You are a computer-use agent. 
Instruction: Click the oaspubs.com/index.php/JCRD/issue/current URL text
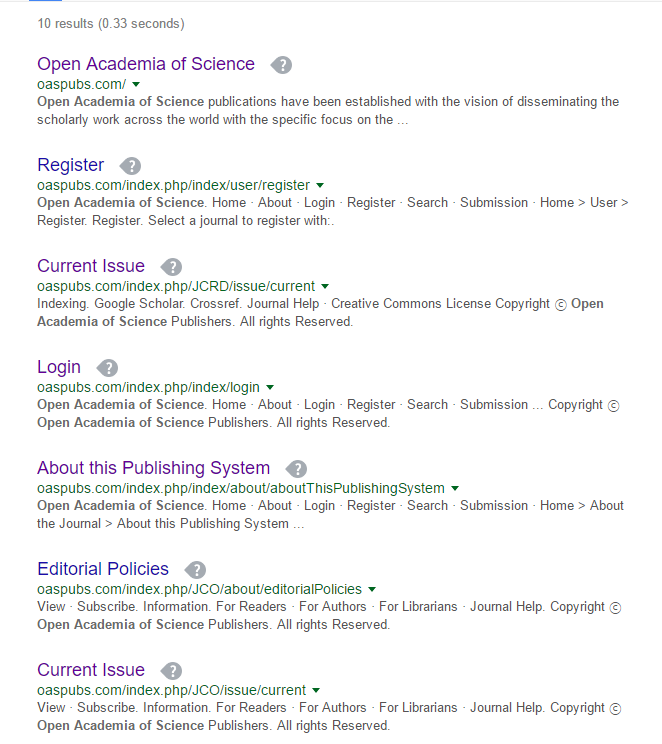point(176,287)
